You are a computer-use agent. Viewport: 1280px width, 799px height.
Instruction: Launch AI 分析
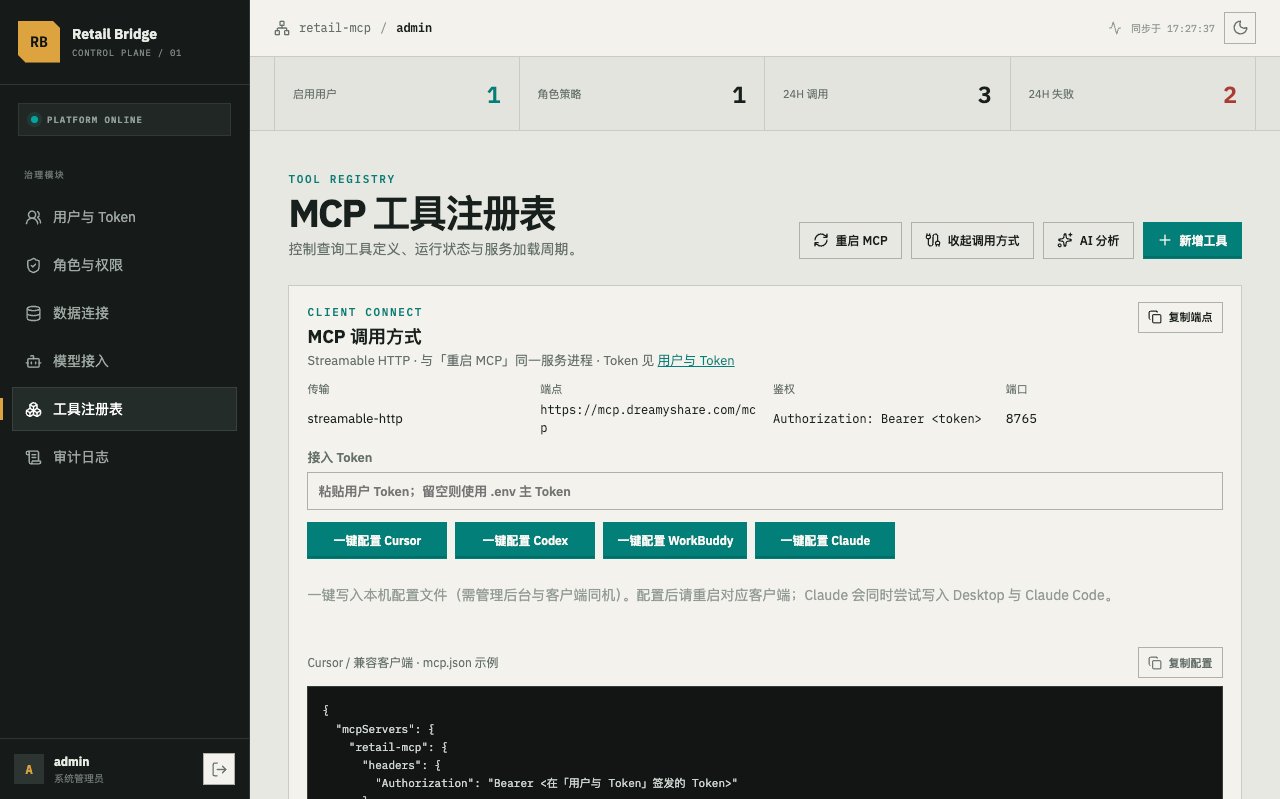(x=1088, y=240)
